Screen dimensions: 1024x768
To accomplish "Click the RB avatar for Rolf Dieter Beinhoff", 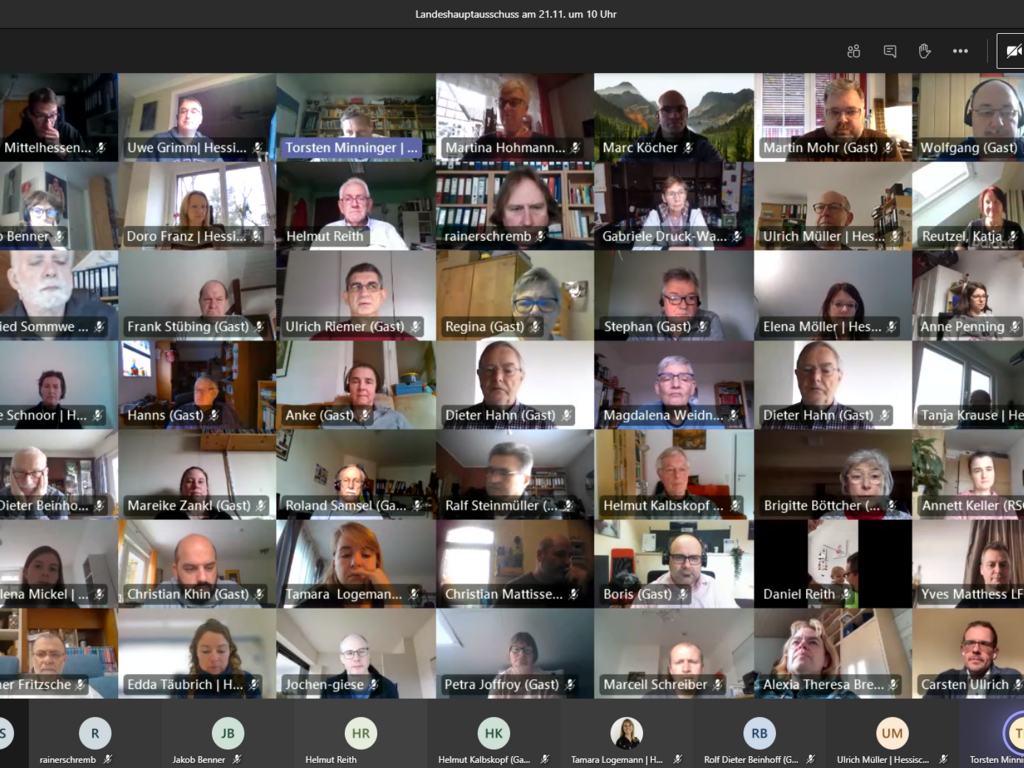I will (759, 733).
